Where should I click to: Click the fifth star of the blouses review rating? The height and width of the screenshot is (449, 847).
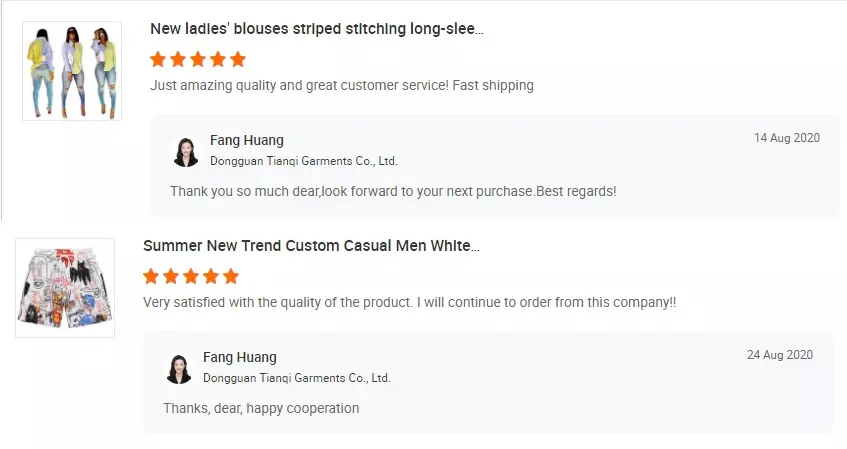click(237, 59)
